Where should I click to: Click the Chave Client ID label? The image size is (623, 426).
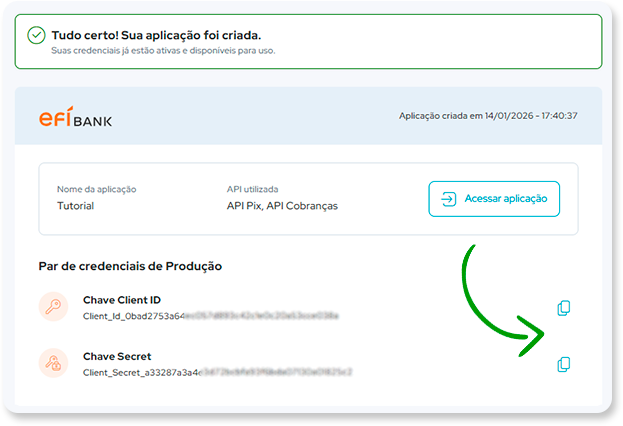(x=121, y=300)
